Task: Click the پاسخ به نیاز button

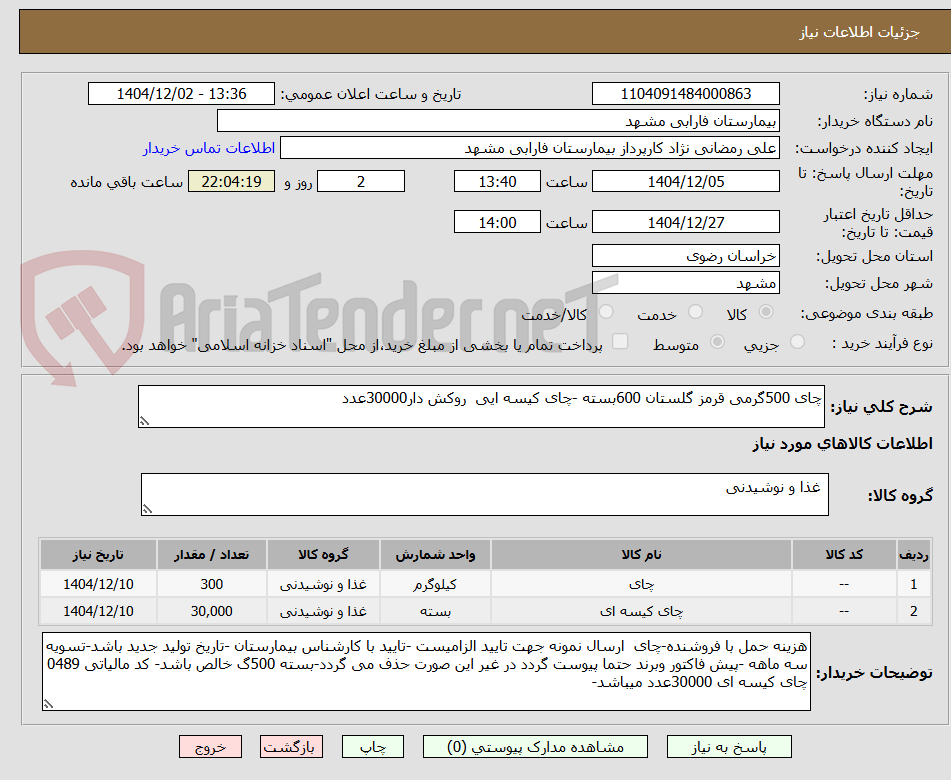Action: pos(729,747)
